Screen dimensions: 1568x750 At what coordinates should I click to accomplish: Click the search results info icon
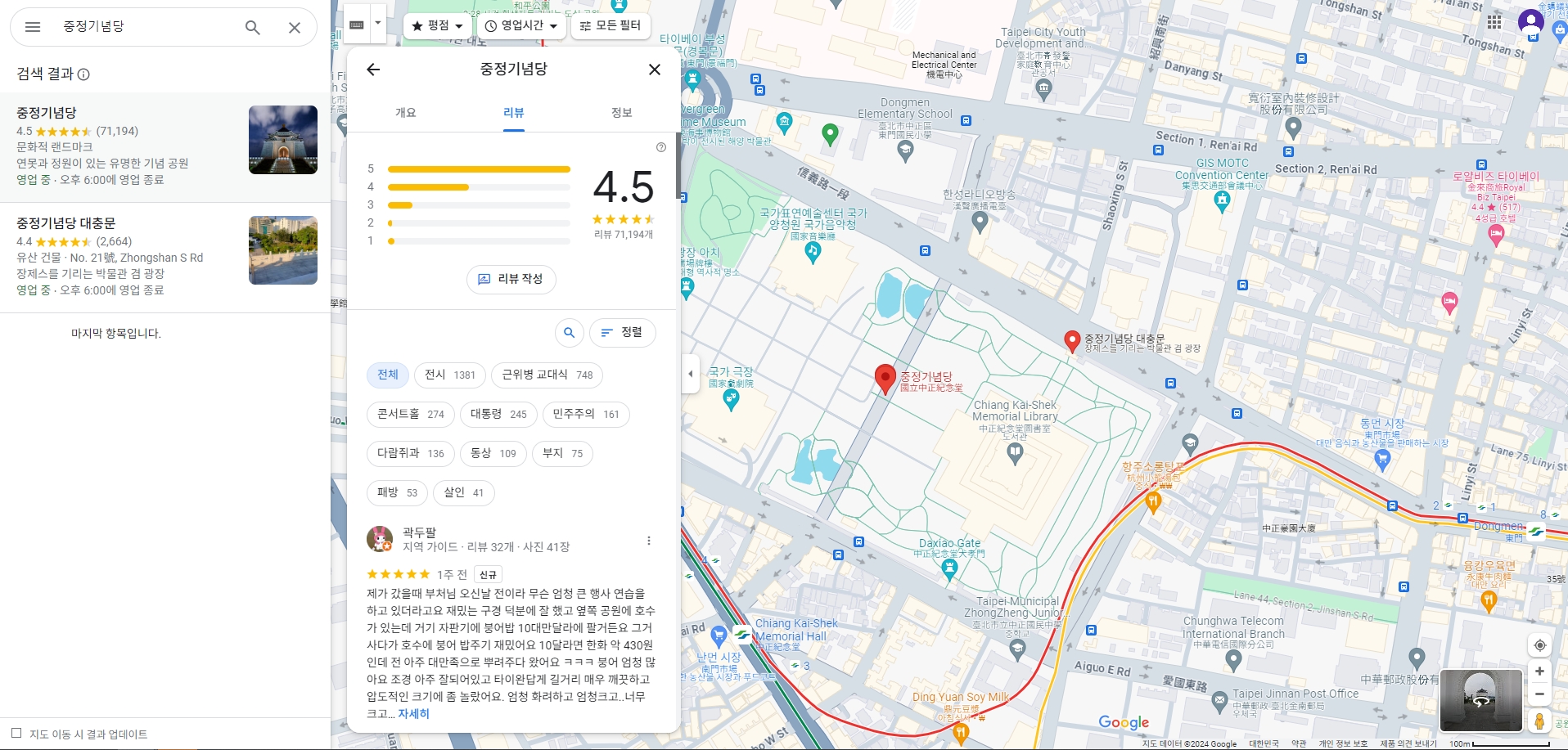click(x=83, y=74)
